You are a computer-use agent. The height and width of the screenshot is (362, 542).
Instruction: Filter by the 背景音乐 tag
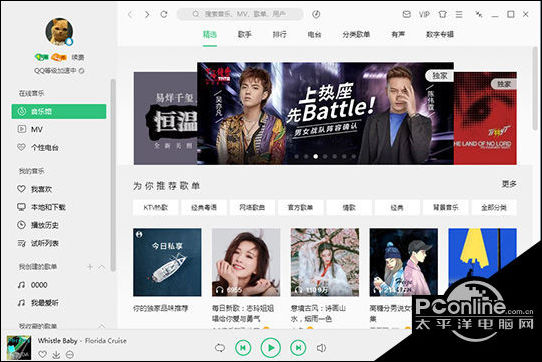coord(446,207)
